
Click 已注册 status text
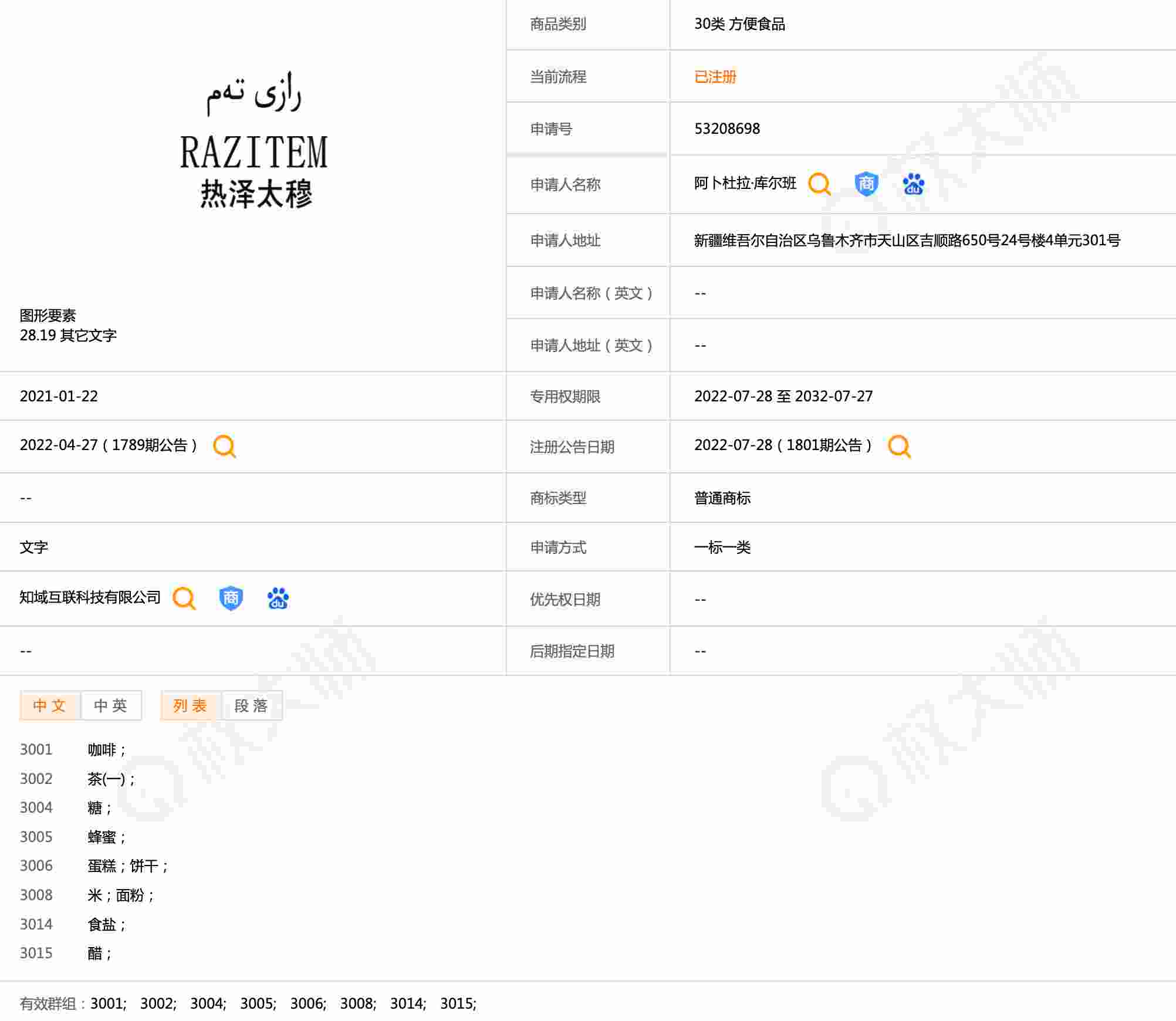[x=715, y=77]
